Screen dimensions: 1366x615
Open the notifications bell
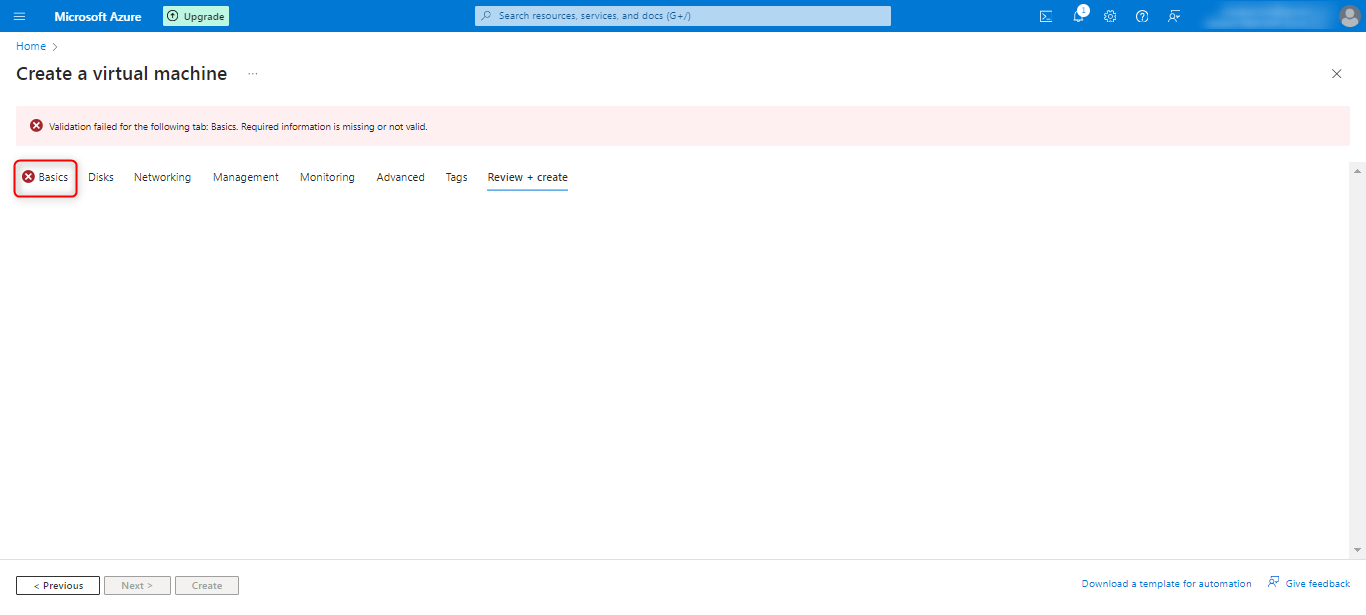click(1078, 16)
